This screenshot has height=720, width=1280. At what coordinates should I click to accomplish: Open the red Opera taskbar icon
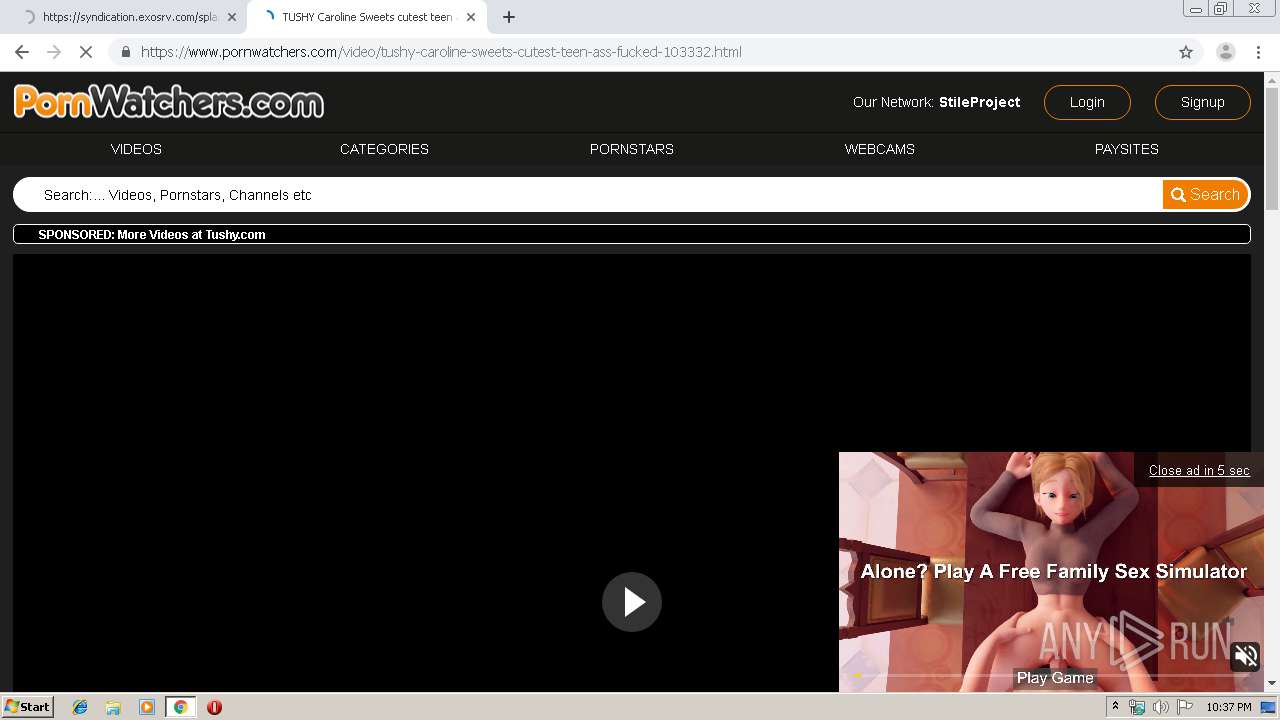click(x=214, y=707)
